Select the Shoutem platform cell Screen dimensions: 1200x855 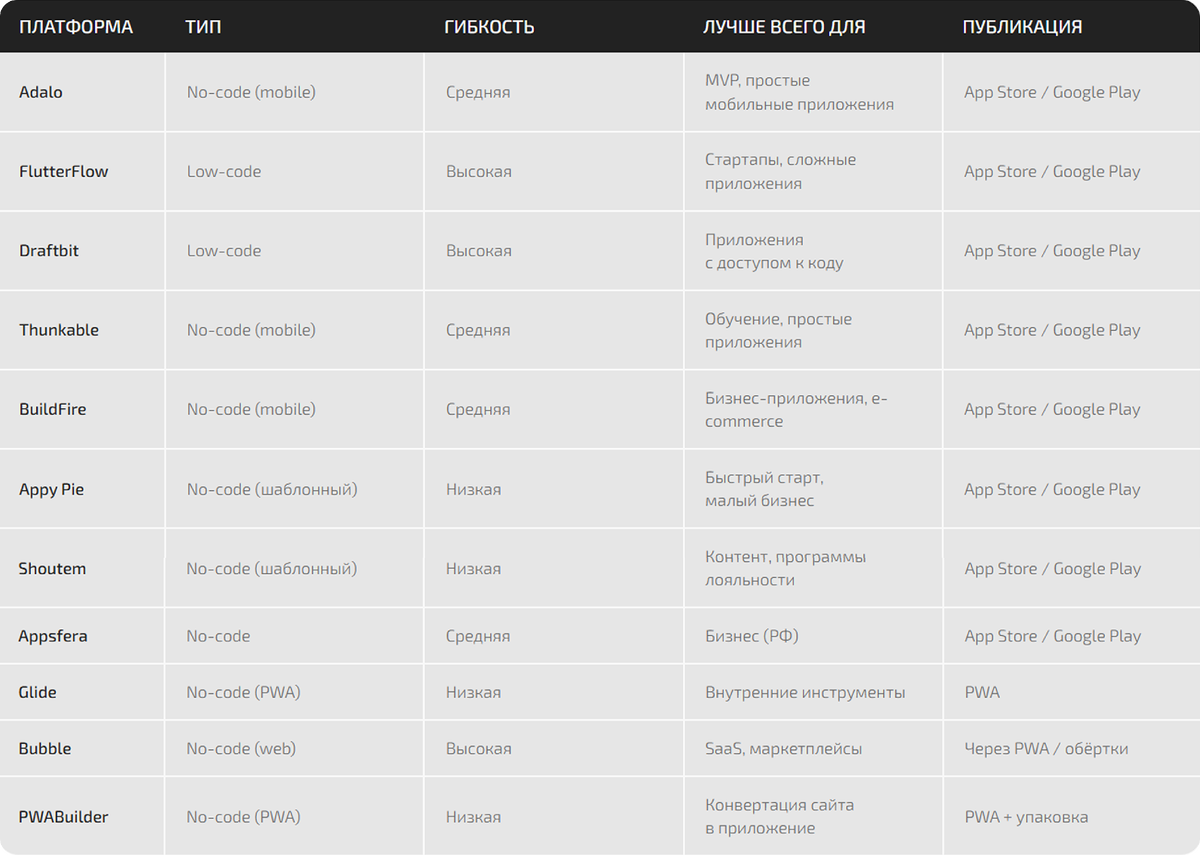tap(52, 568)
